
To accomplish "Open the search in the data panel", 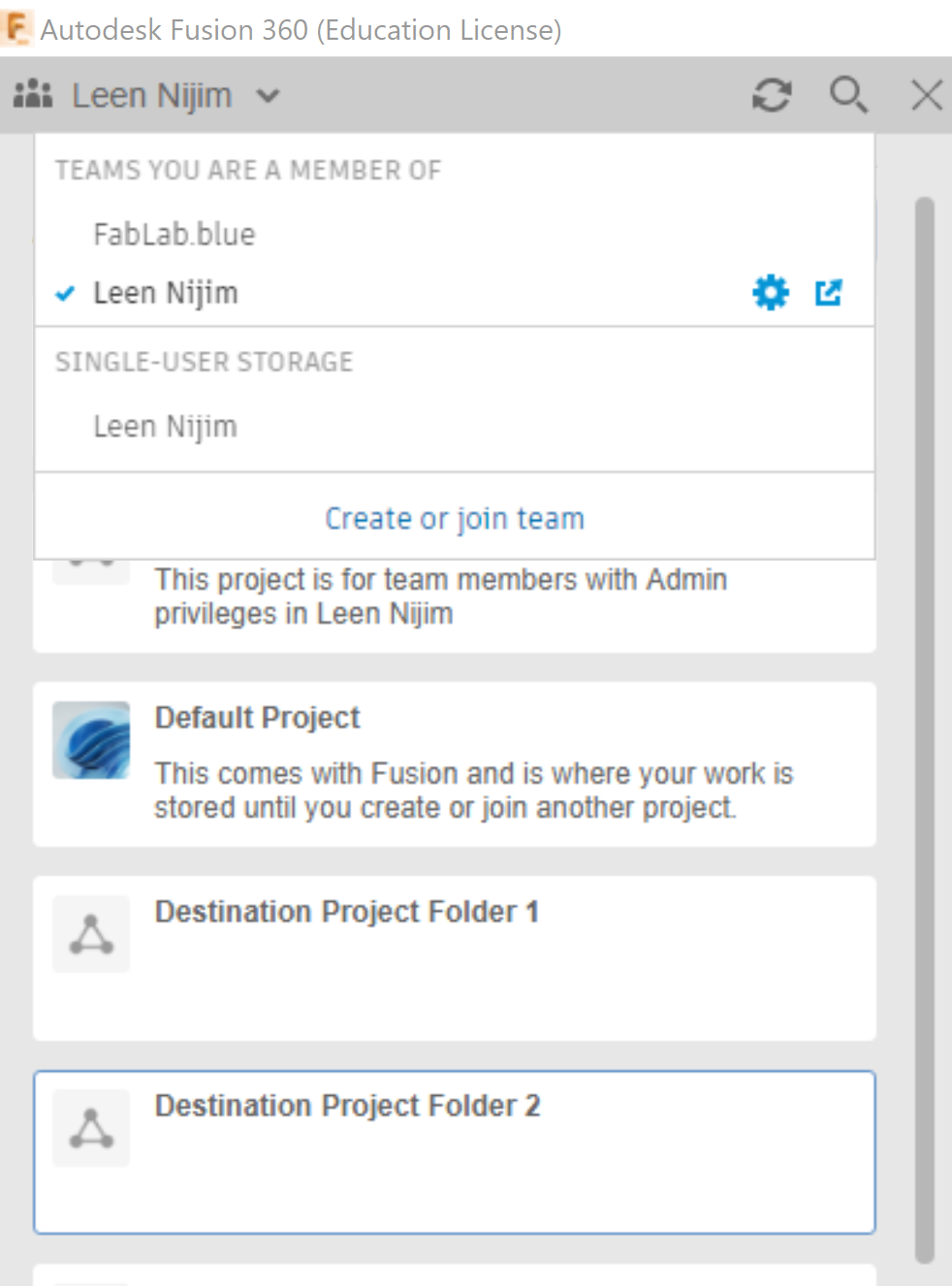I will (848, 95).
